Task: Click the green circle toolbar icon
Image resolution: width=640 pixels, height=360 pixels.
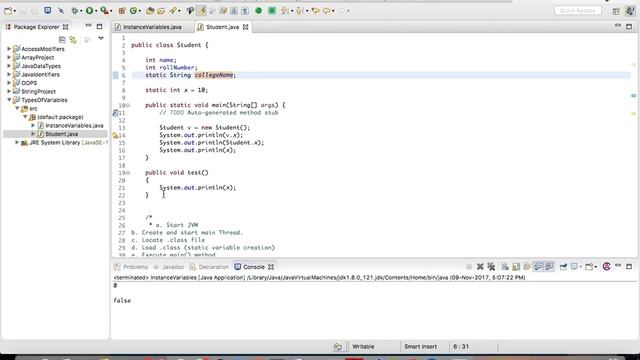Action: 258,11
